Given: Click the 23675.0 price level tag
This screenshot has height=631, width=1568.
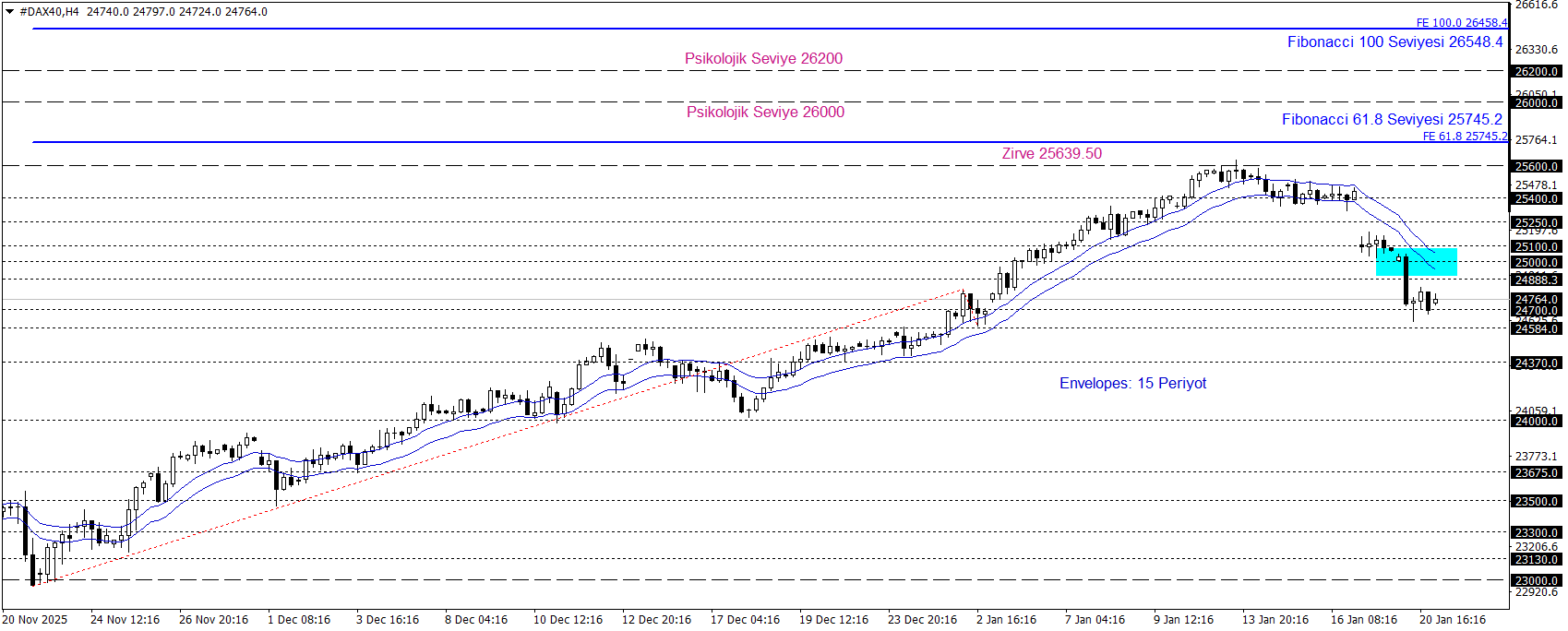Looking at the screenshot, I should pyautogui.click(x=1537, y=472).
